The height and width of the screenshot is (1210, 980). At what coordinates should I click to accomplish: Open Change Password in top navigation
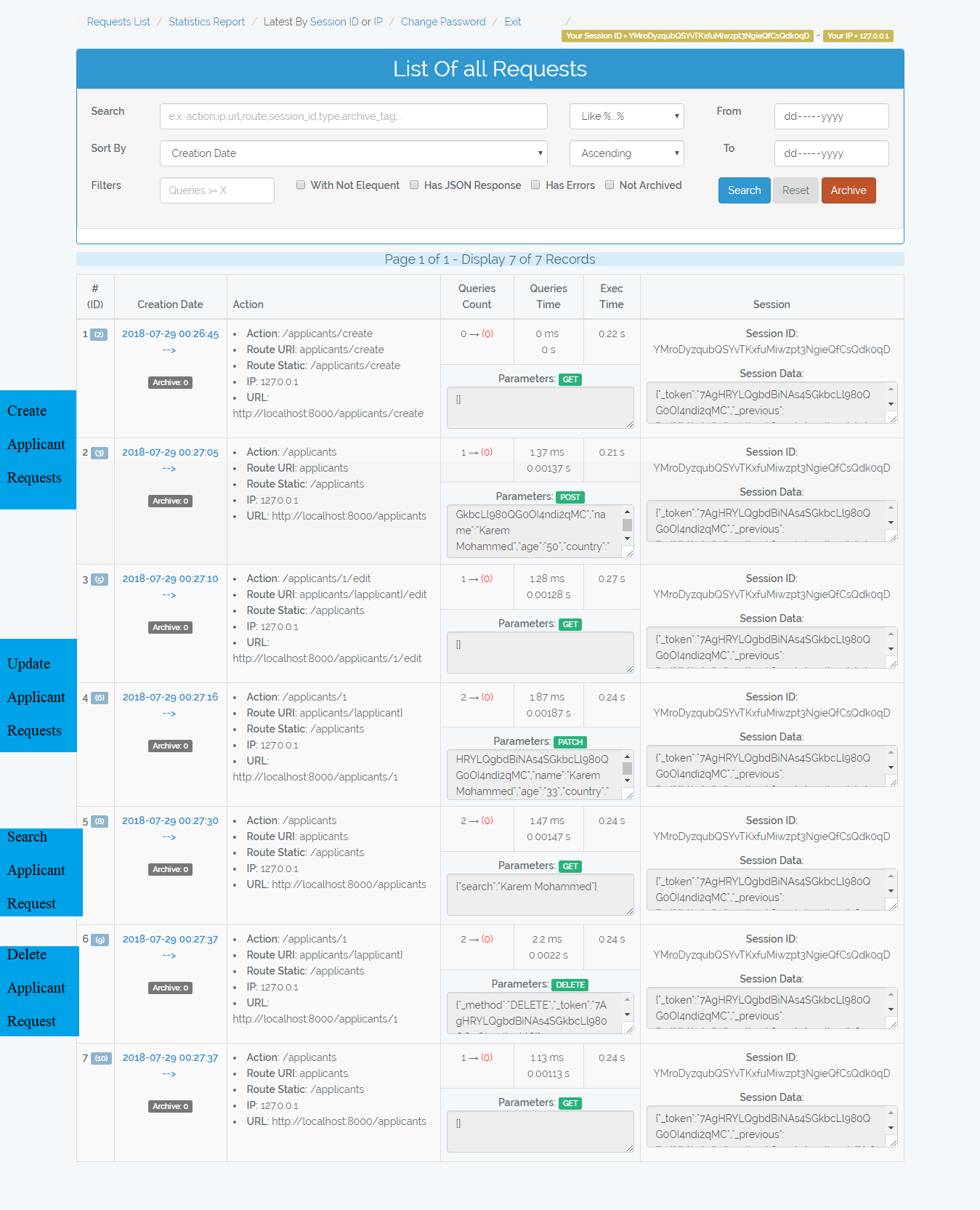[x=443, y=22]
